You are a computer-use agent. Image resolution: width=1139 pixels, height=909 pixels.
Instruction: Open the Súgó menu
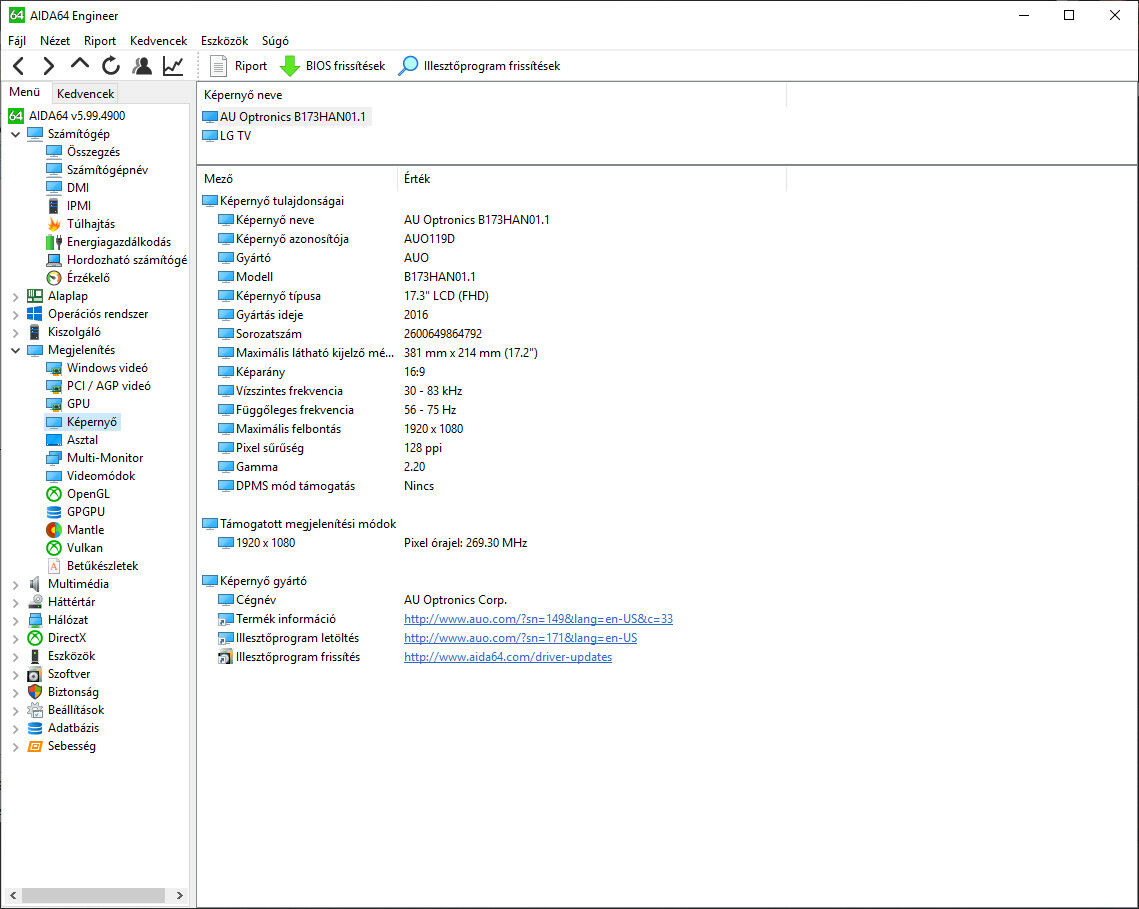[x=275, y=41]
